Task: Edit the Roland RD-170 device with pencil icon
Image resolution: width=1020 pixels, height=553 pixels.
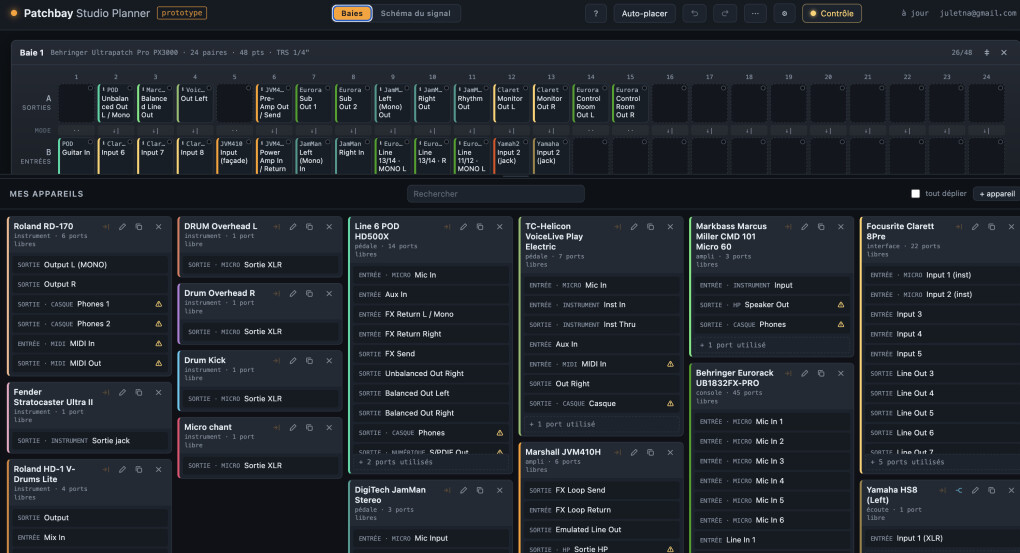Action: (x=122, y=227)
